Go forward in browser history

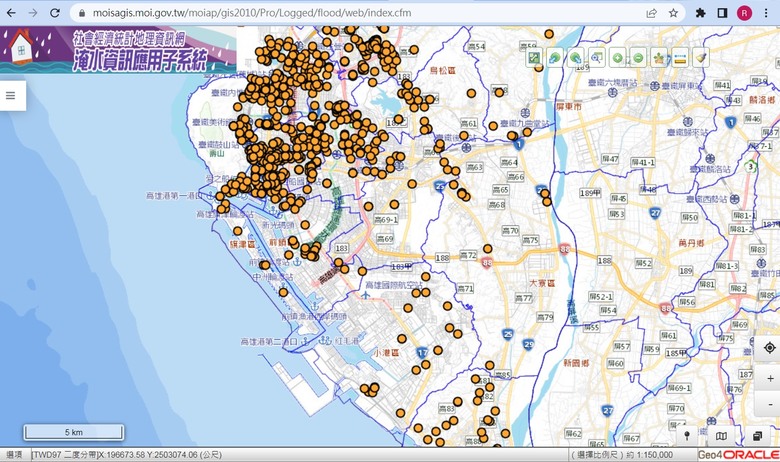(33, 13)
